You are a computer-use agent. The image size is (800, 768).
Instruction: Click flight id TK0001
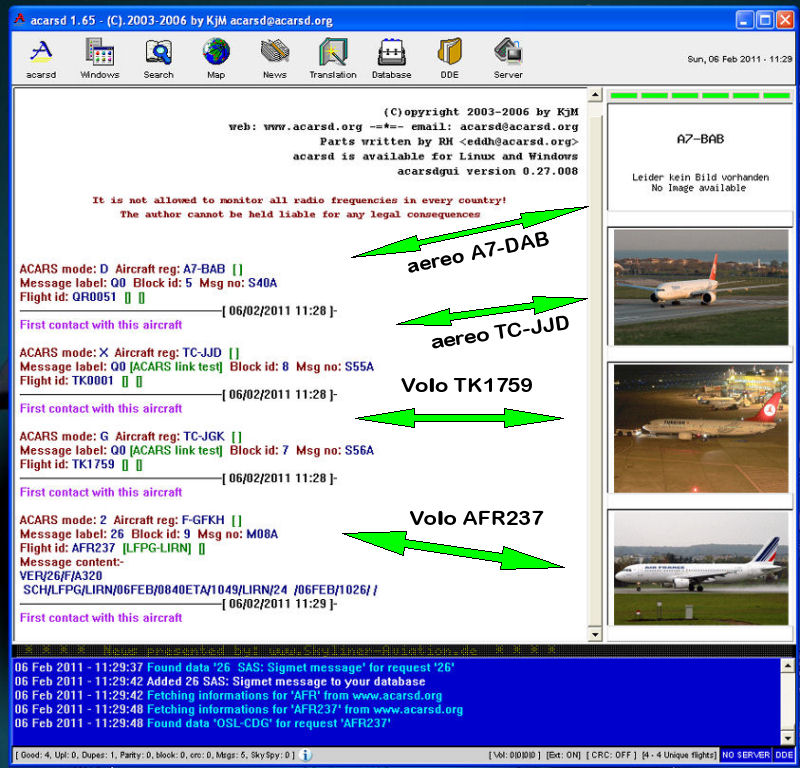[x=93, y=381]
